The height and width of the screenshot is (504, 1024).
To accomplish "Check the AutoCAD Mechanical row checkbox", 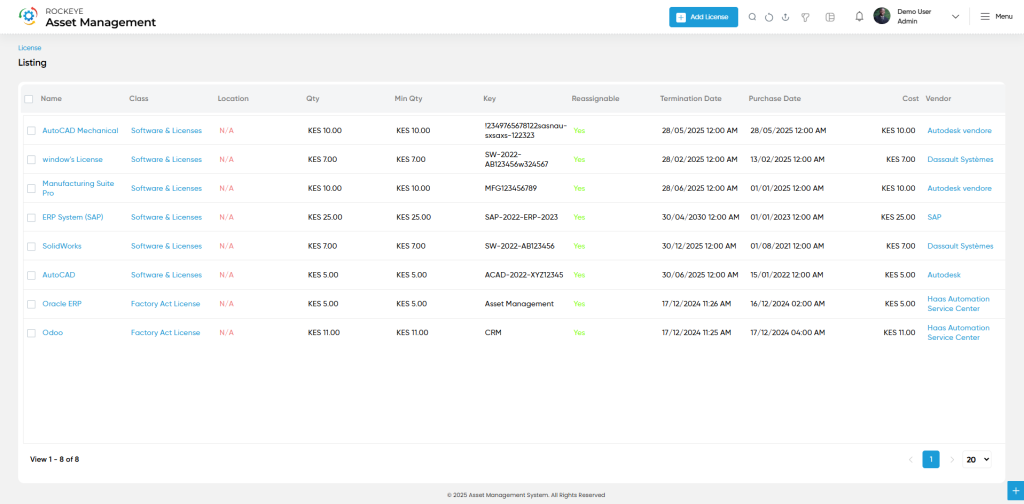I will 31,131.
